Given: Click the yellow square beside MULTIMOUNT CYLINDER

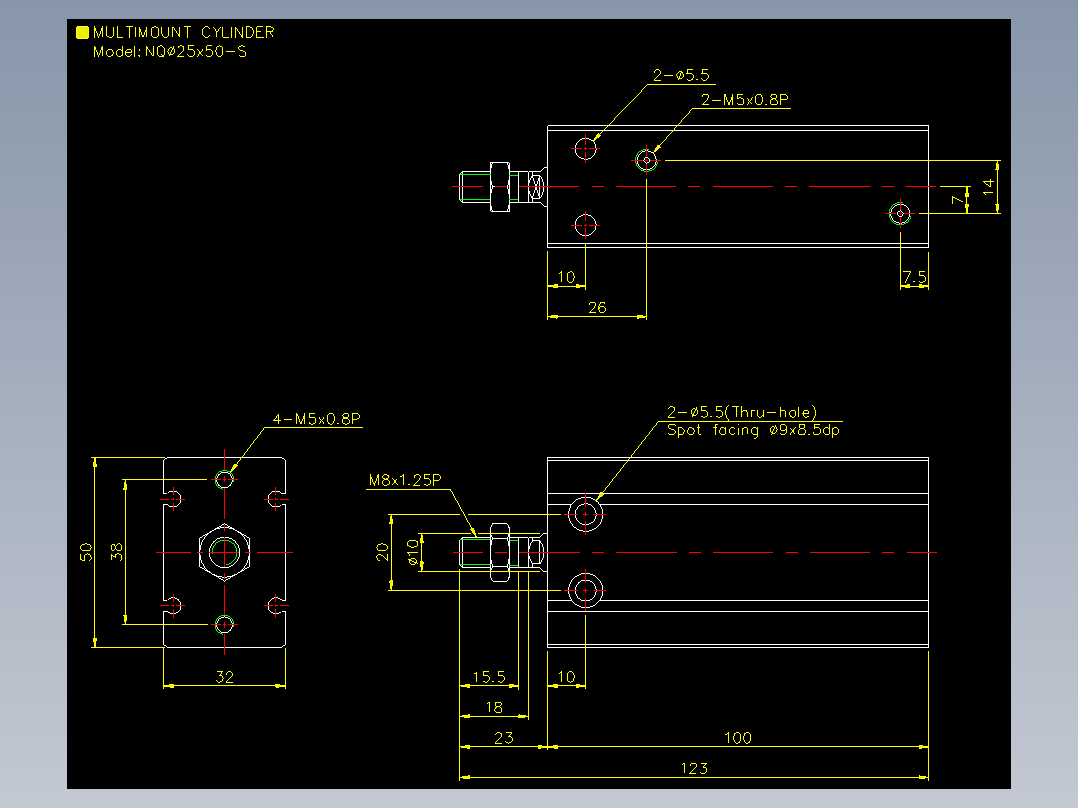Looking at the screenshot, I should coord(82,32).
